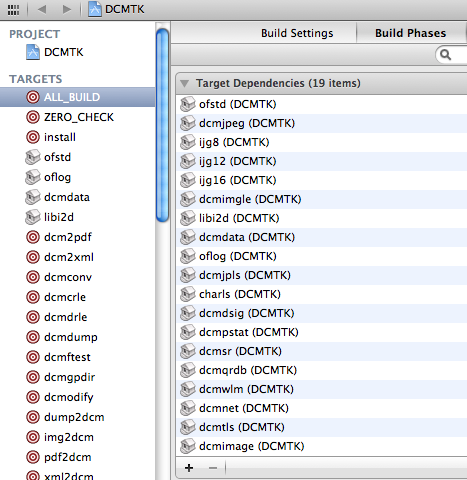Collapse the Target Dependencies section

(184, 83)
